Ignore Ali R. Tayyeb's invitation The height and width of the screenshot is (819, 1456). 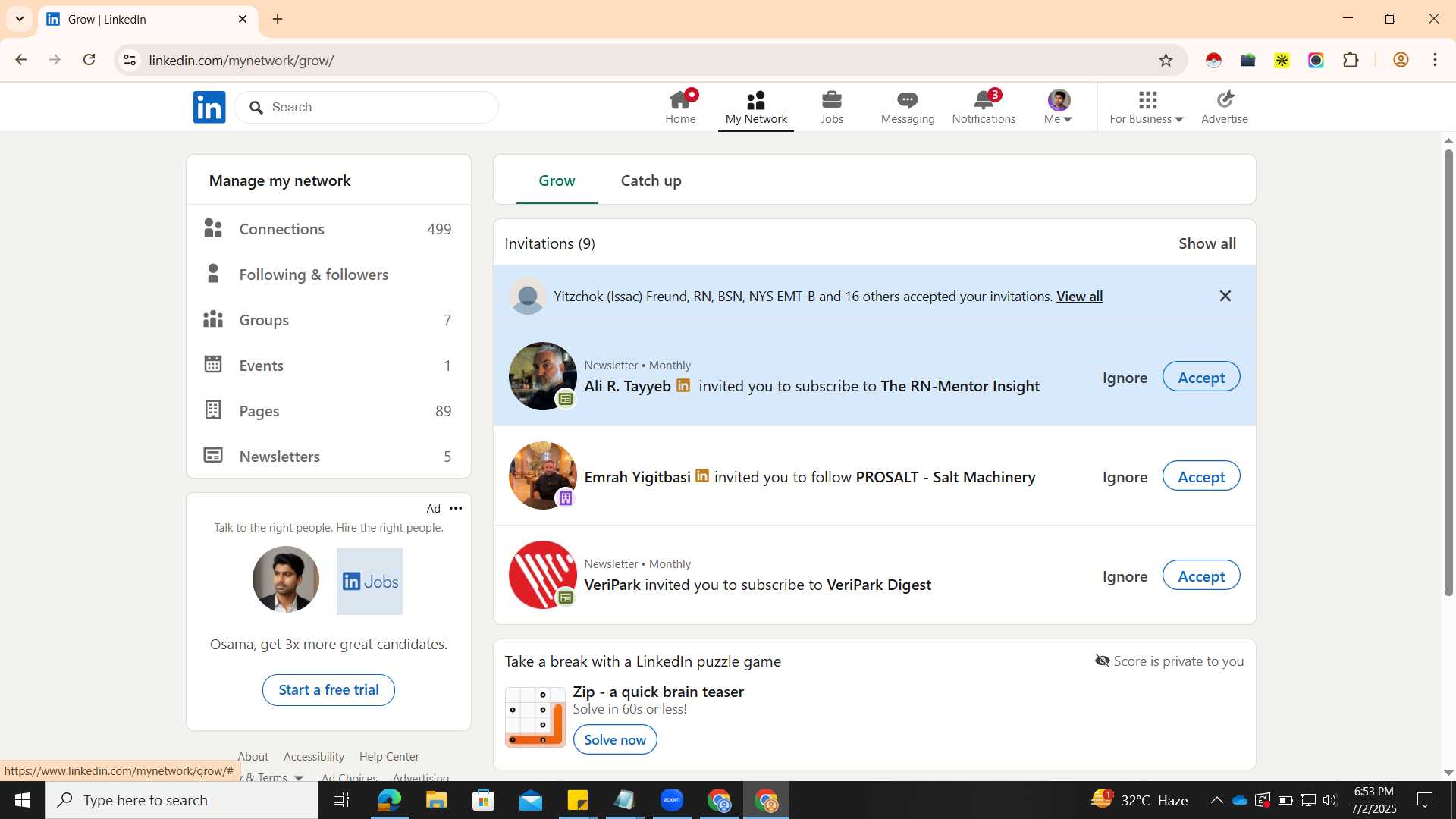pos(1125,378)
